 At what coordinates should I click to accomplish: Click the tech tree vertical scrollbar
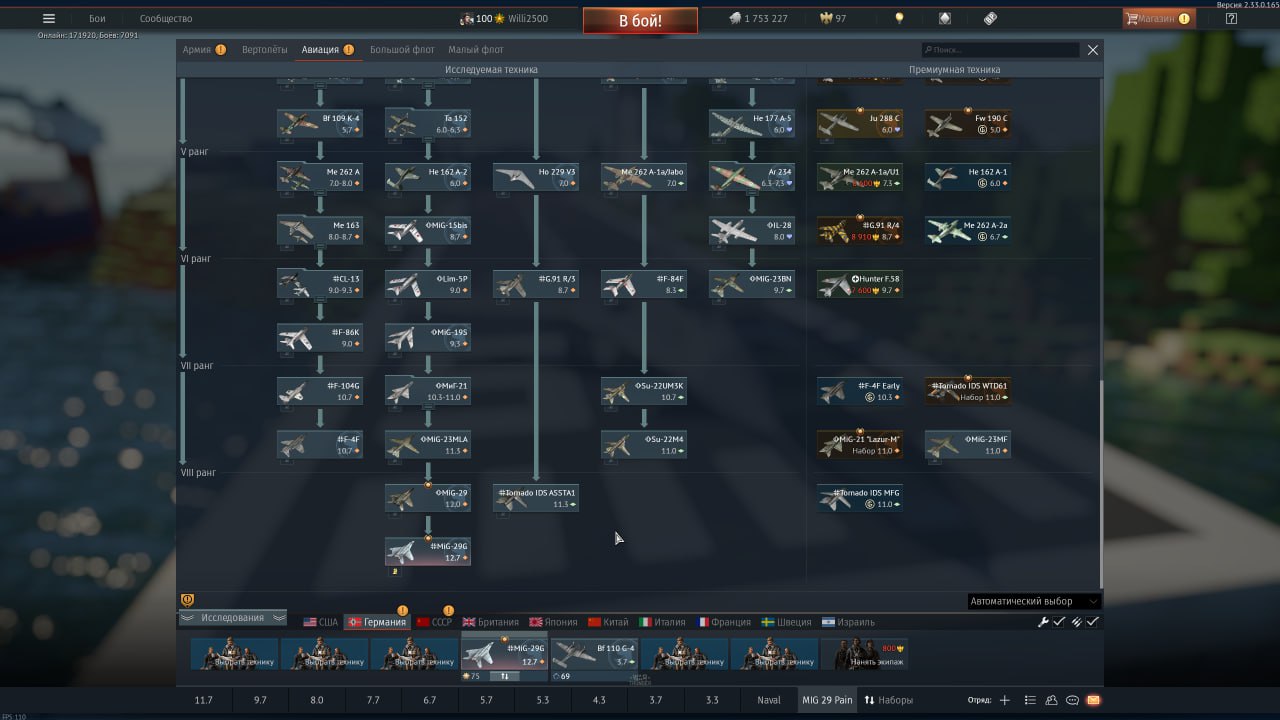(x=1102, y=485)
